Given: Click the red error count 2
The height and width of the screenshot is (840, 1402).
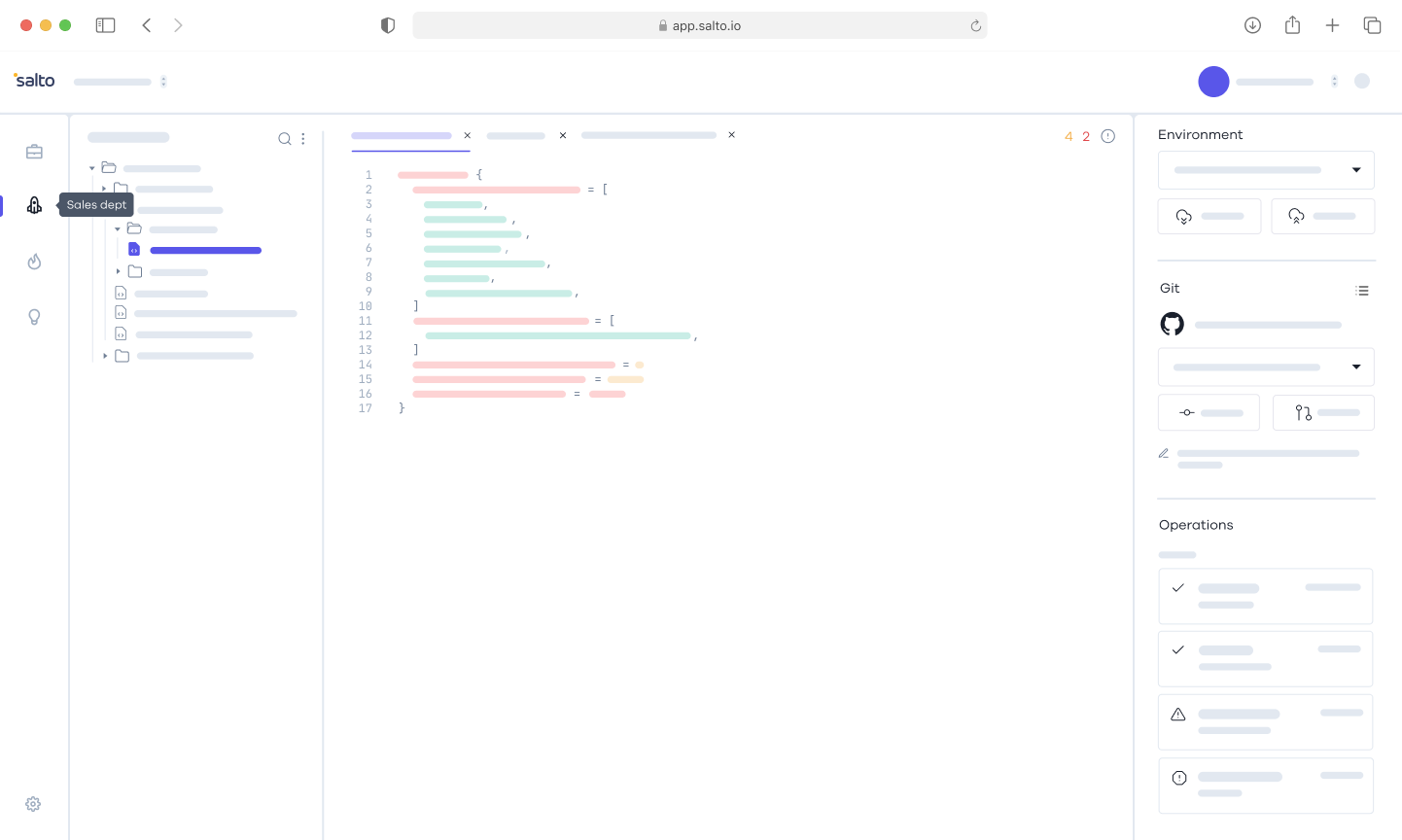Looking at the screenshot, I should [x=1086, y=136].
